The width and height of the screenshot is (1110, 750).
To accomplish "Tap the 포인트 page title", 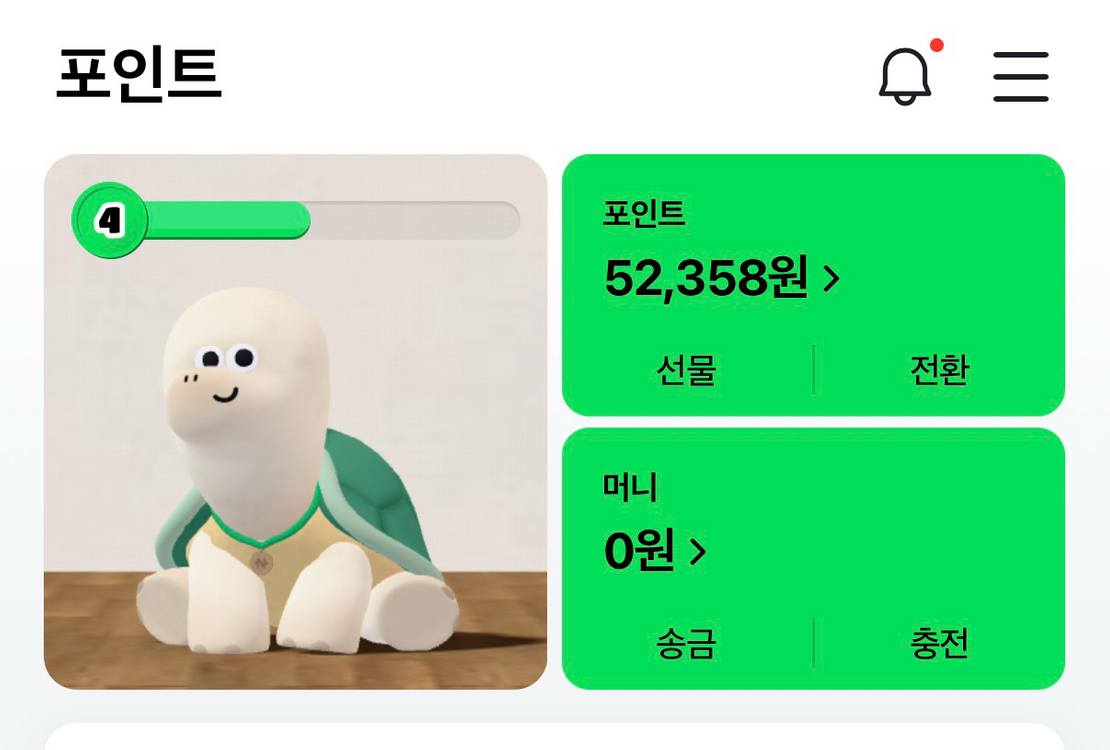I will click(139, 75).
